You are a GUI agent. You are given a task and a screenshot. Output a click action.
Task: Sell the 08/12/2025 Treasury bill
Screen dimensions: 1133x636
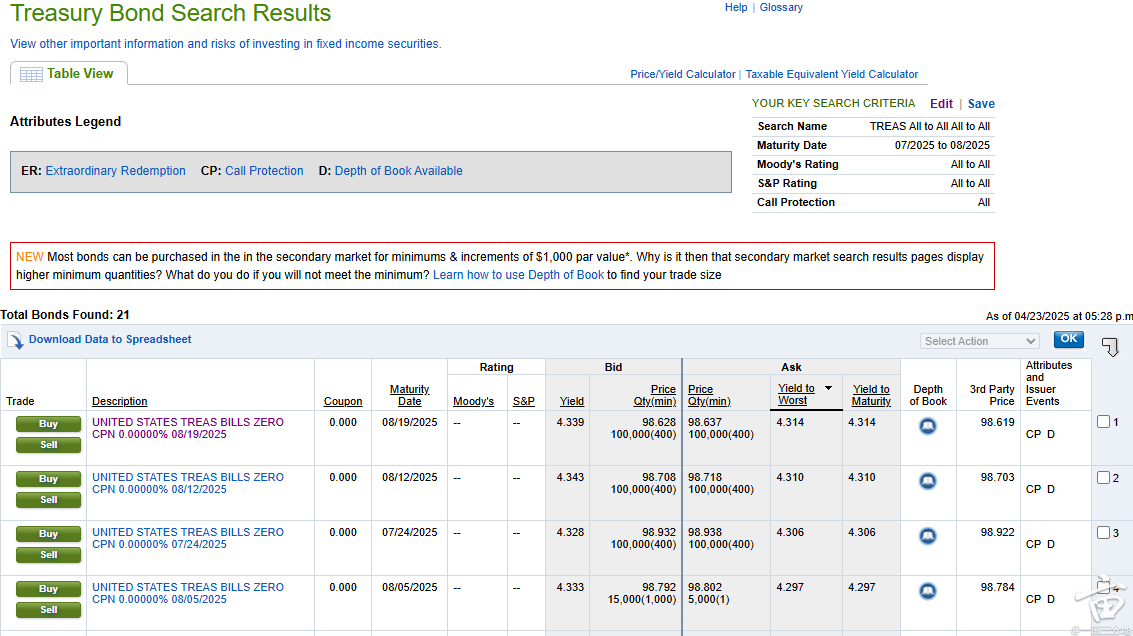click(x=48, y=500)
